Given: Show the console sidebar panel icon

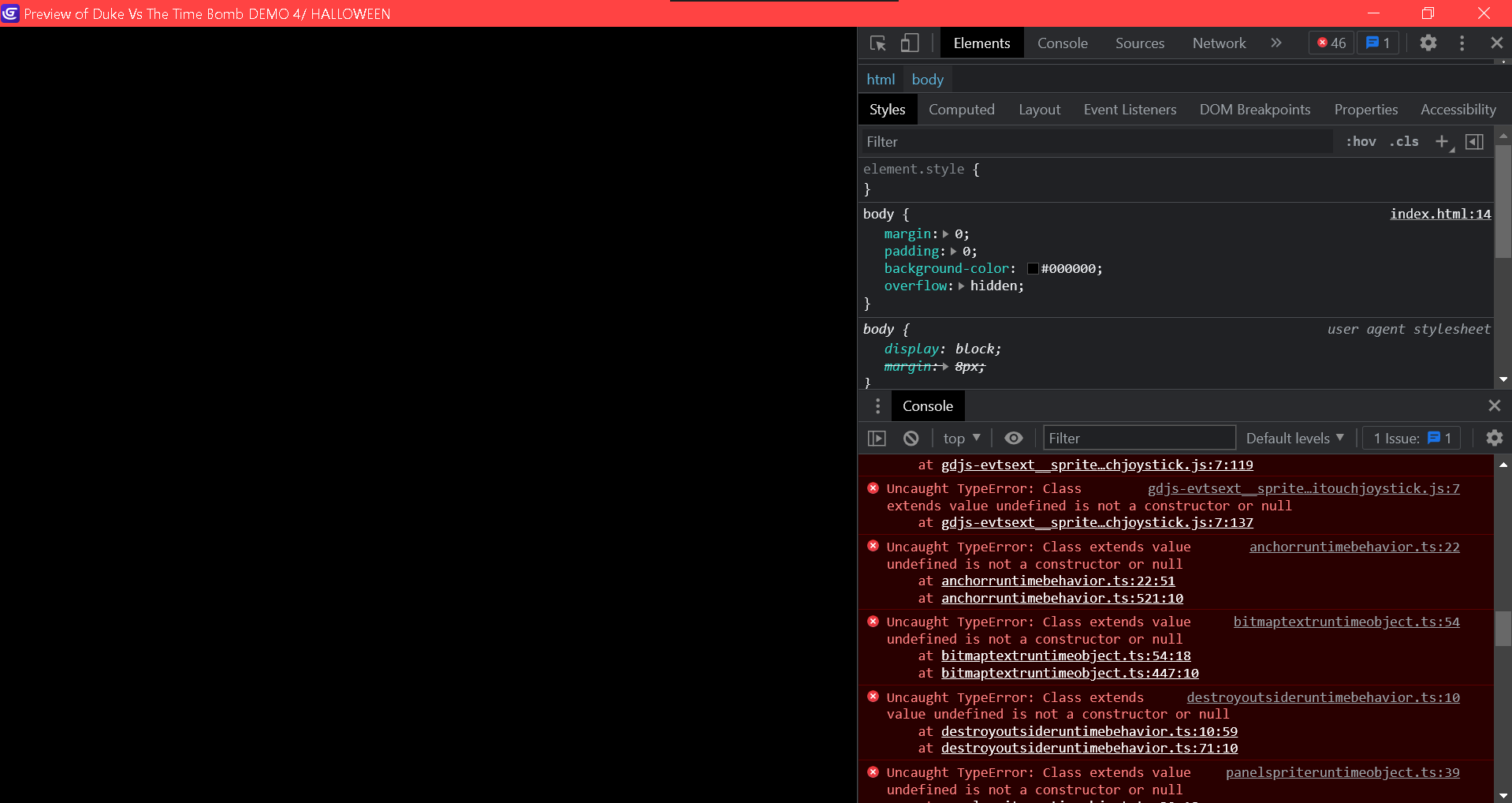Looking at the screenshot, I should tap(877, 439).
